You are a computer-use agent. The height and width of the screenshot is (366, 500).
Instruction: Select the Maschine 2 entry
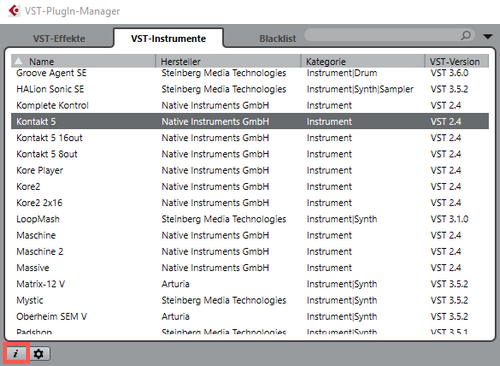250,251
